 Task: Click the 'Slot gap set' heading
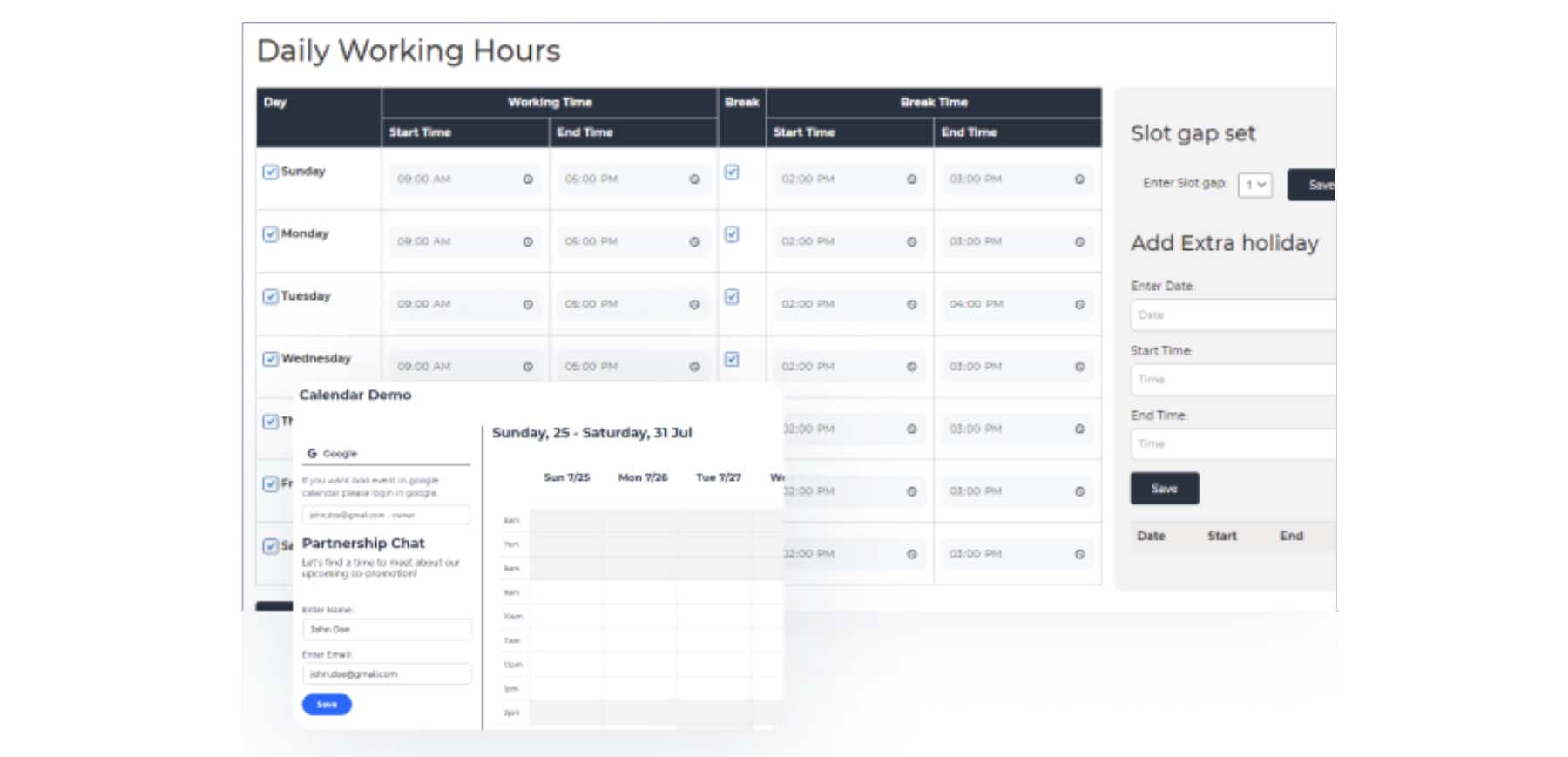point(1193,133)
